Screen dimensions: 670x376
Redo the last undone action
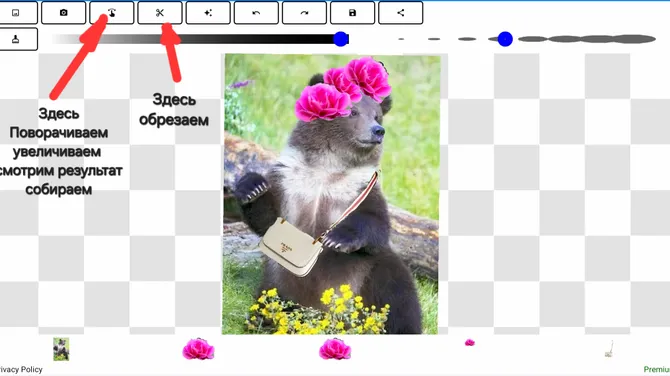pos(304,13)
